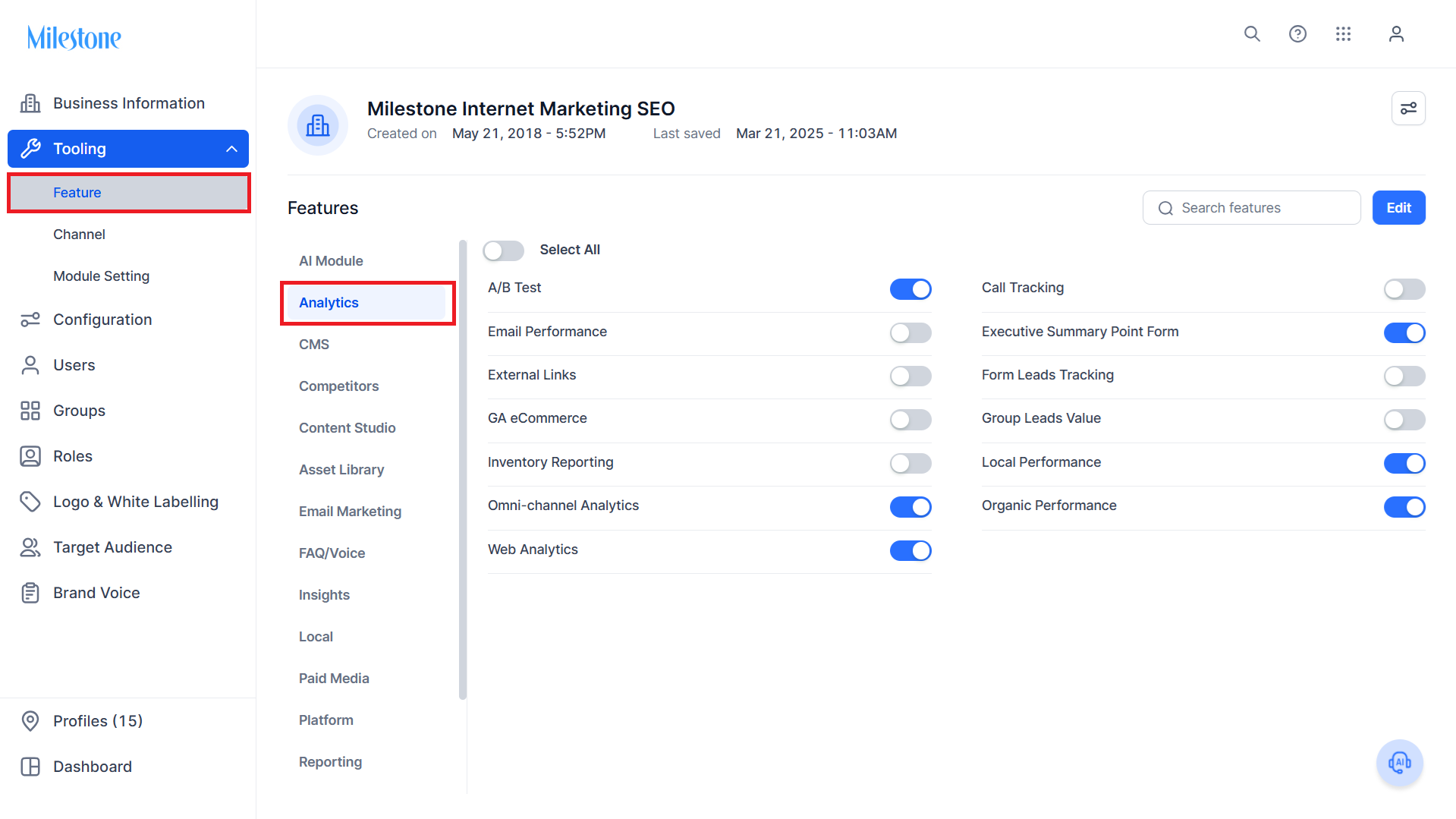Click the magnifier icon in Search features

[x=1165, y=208]
